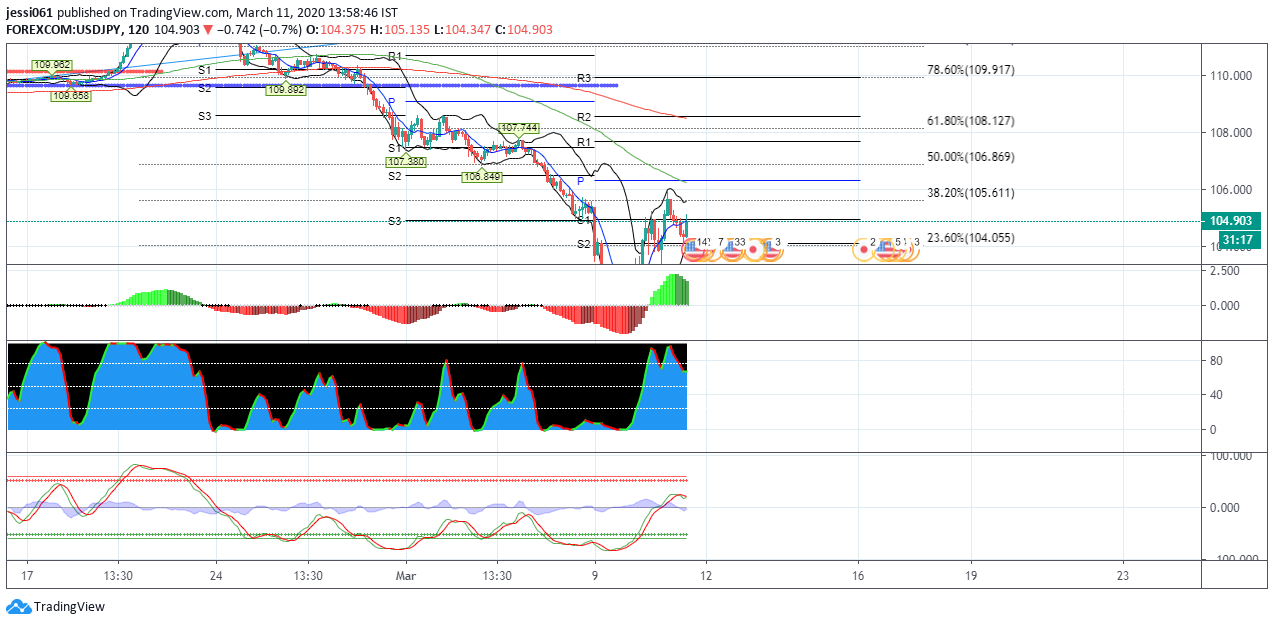Click the 78.60%(109.917) Fibonacci label
The image size is (1274, 625).
(970, 70)
